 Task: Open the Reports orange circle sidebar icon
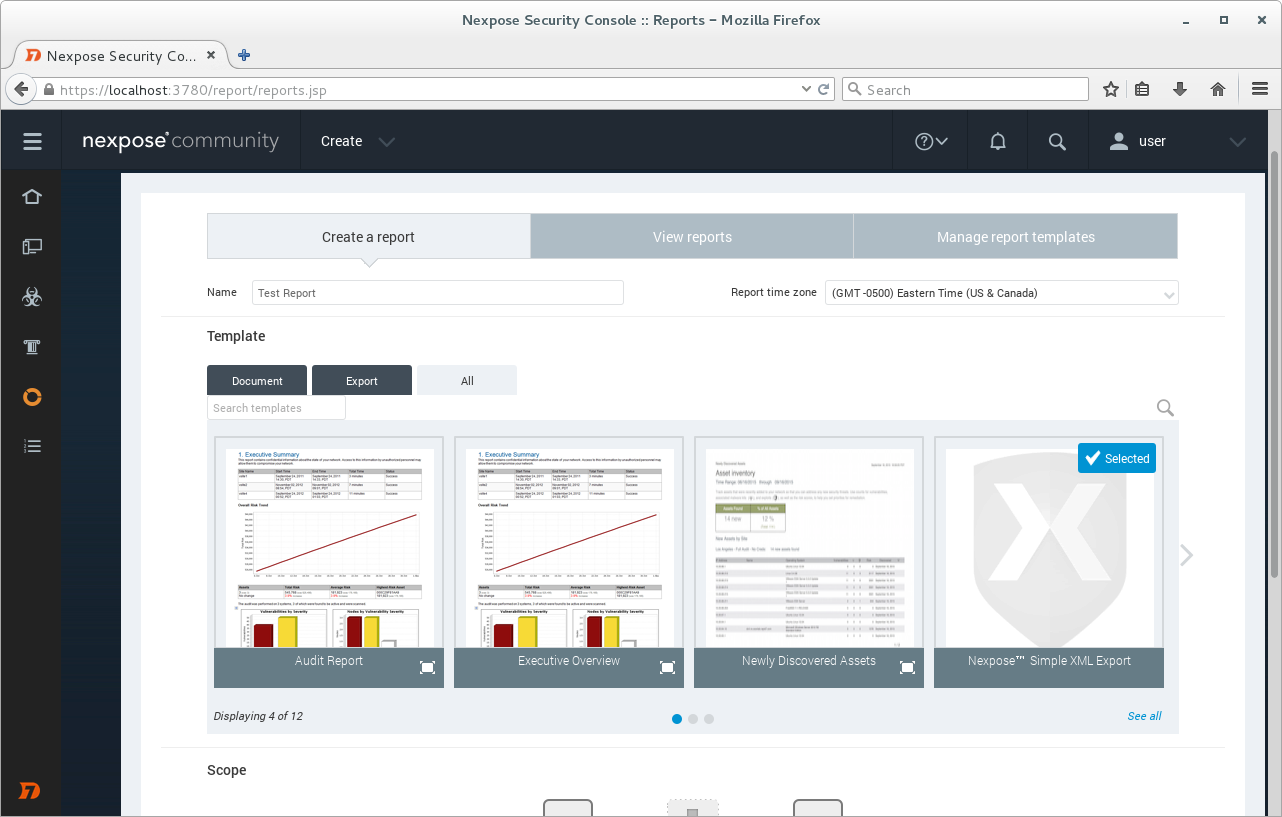coord(32,397)
